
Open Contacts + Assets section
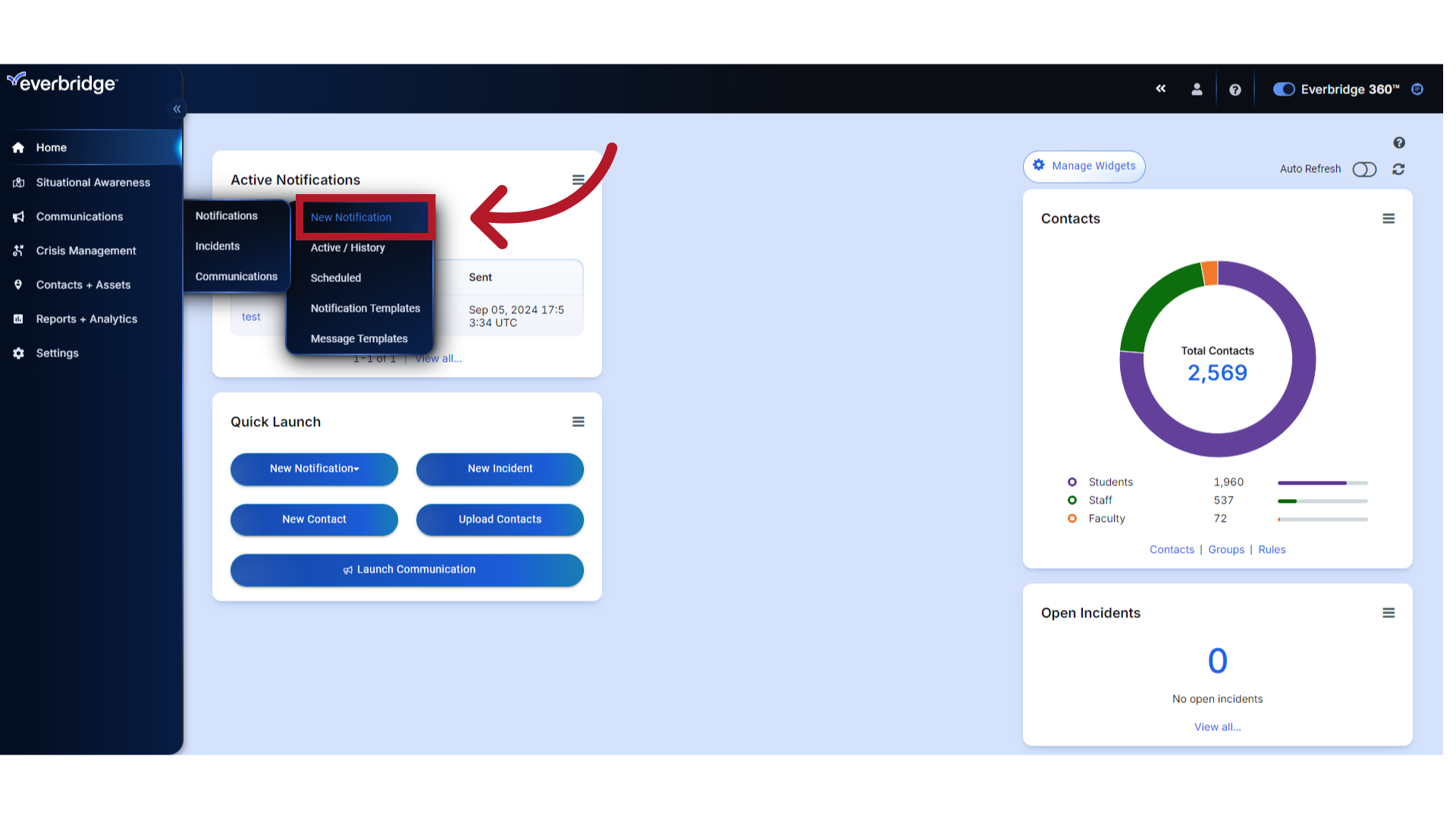coord(82,284)
